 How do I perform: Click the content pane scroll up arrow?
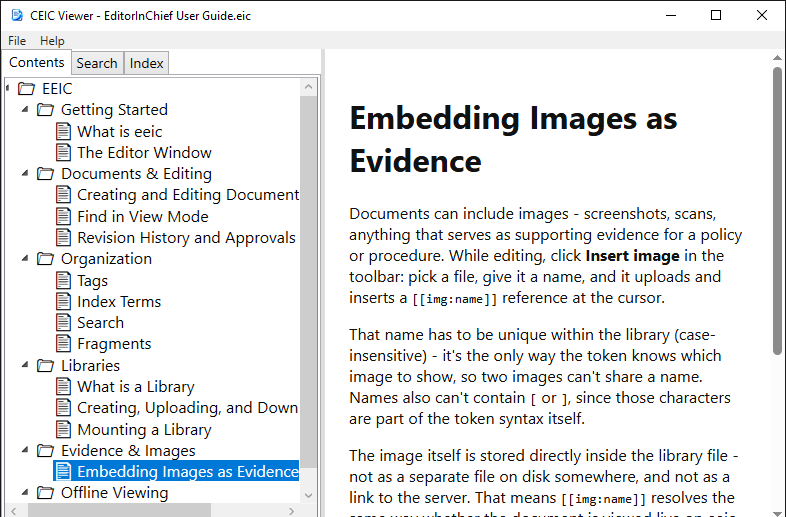click(777, 58)
